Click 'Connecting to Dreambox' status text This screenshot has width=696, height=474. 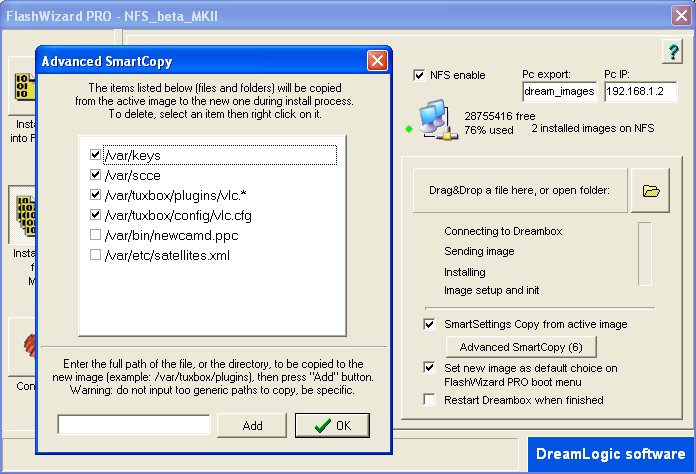[x=503, y=231]
